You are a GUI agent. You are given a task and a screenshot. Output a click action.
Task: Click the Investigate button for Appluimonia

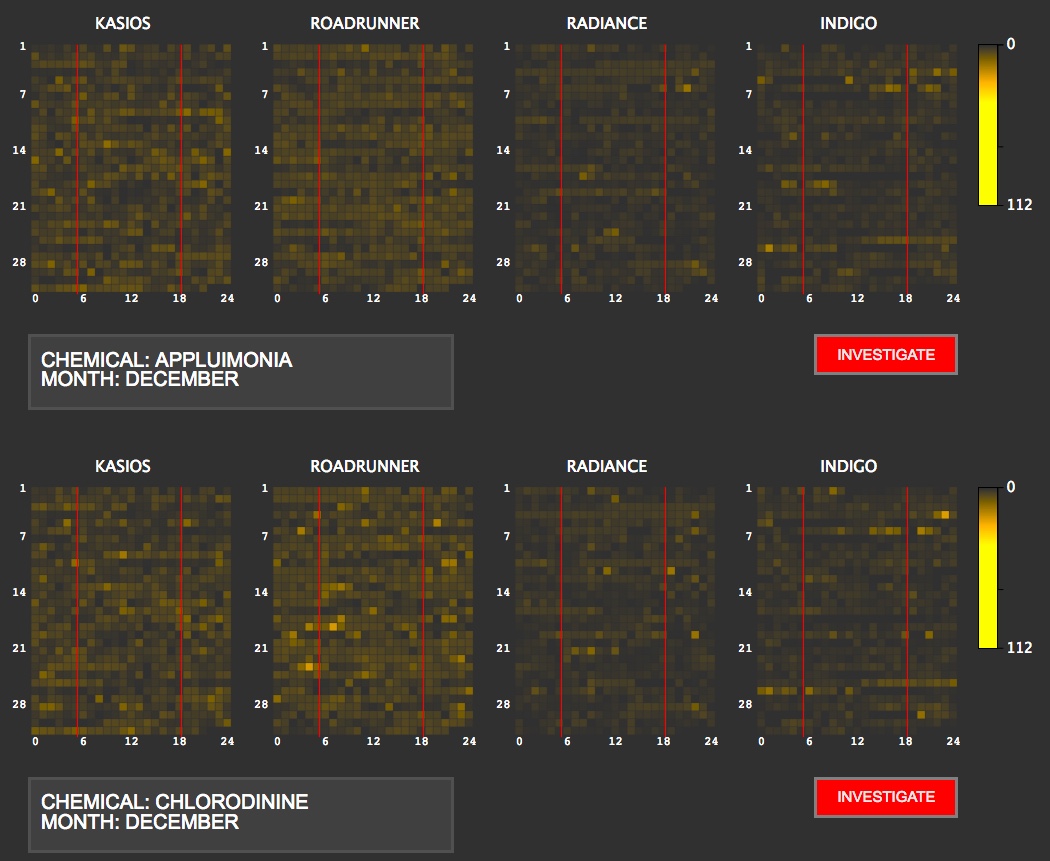click(886, 355)
